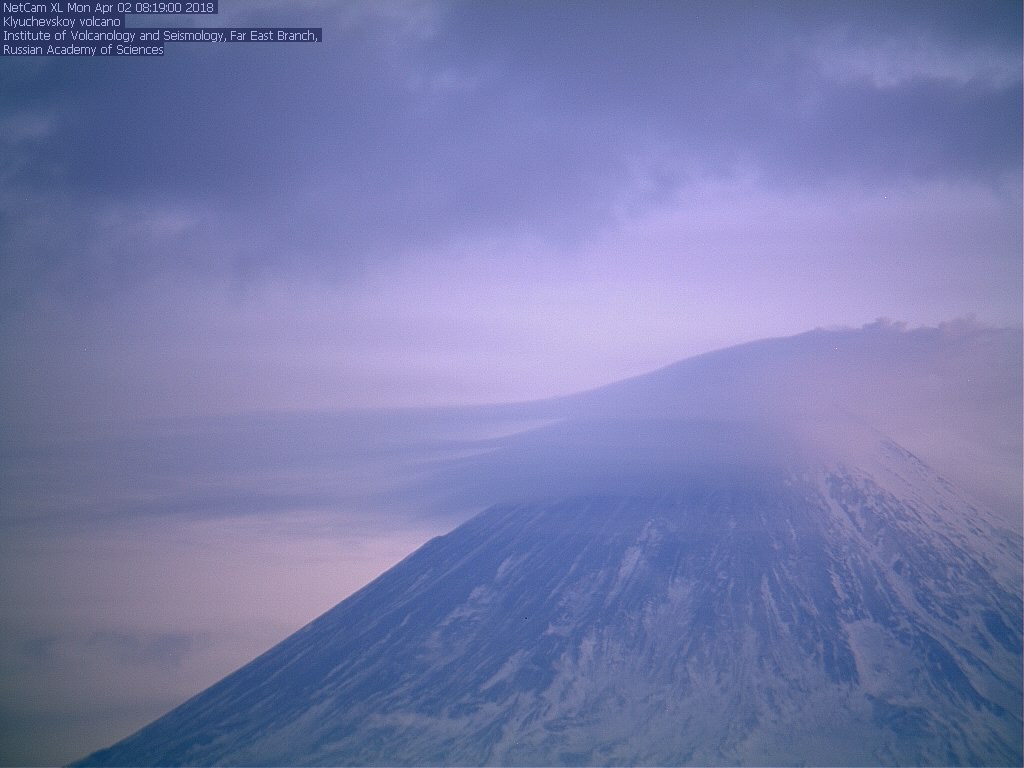Click the NetCam XL timestamp overlay text
The width and height of the screenshot is (1024, 768).
coord(108,8)
